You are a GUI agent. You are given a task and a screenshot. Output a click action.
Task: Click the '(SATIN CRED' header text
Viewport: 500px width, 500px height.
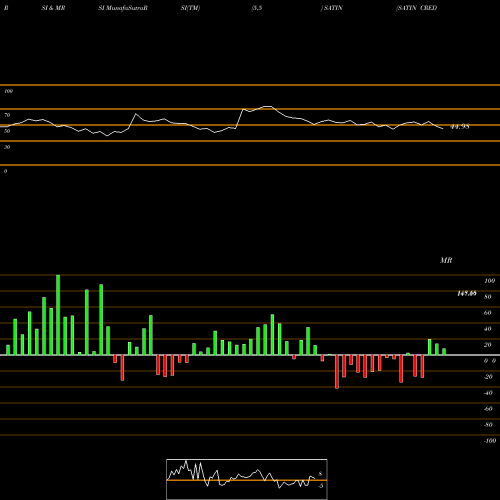(416, 8)
